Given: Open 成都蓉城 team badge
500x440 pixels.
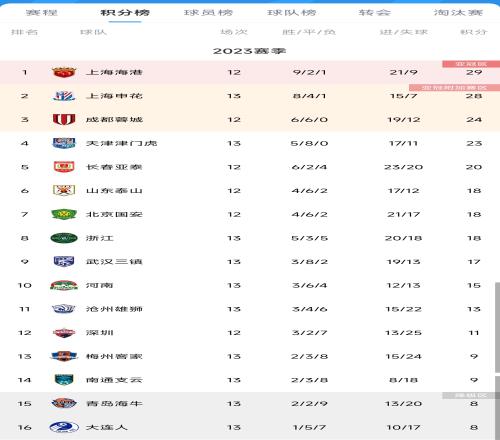Looking at the screenshot, I should pos(64,120).
